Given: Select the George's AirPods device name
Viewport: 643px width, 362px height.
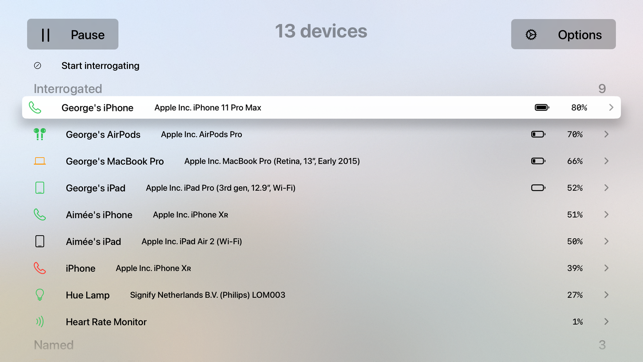Looking at the screenshot, I should 103,134.
